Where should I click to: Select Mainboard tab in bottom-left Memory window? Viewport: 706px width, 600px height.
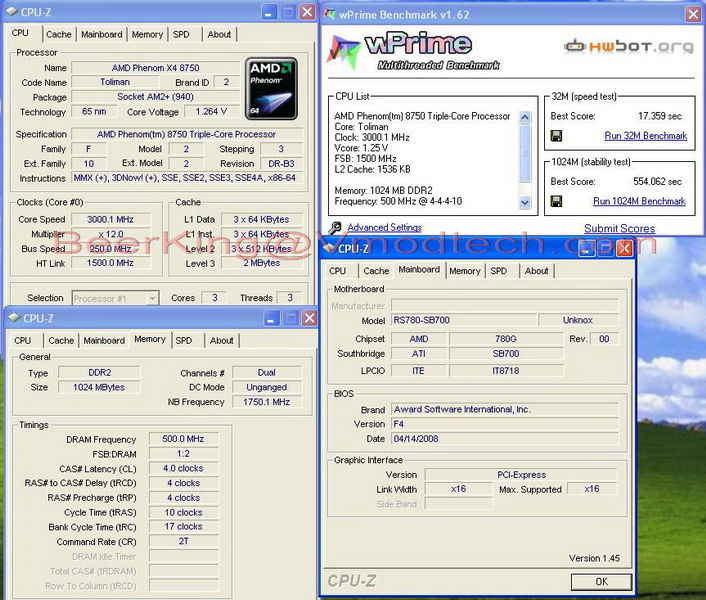(x=104, y=340)
